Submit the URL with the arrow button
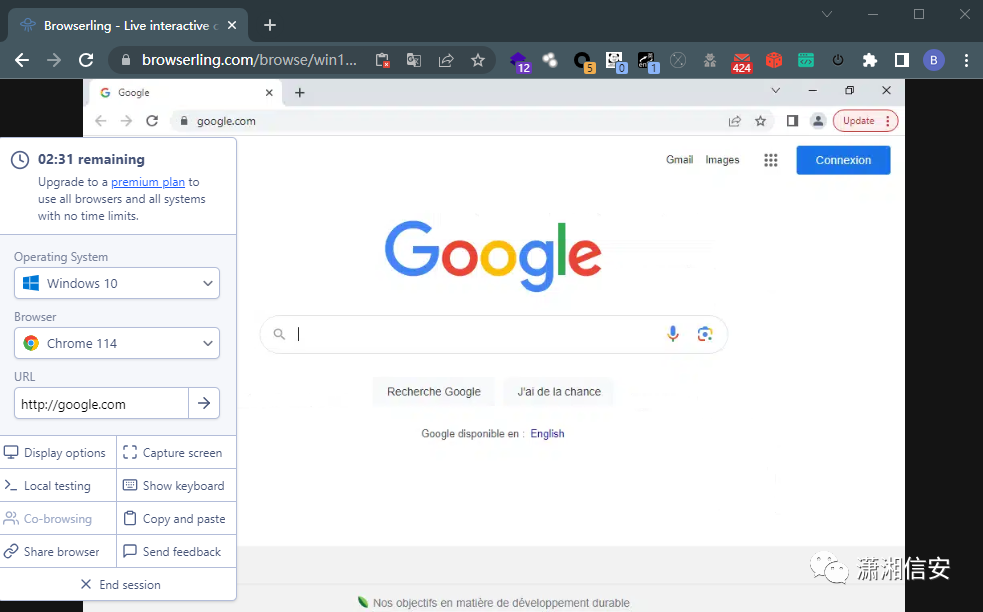Screen dimensions: 983x612 pyautogui.click(x=204, y=403)
